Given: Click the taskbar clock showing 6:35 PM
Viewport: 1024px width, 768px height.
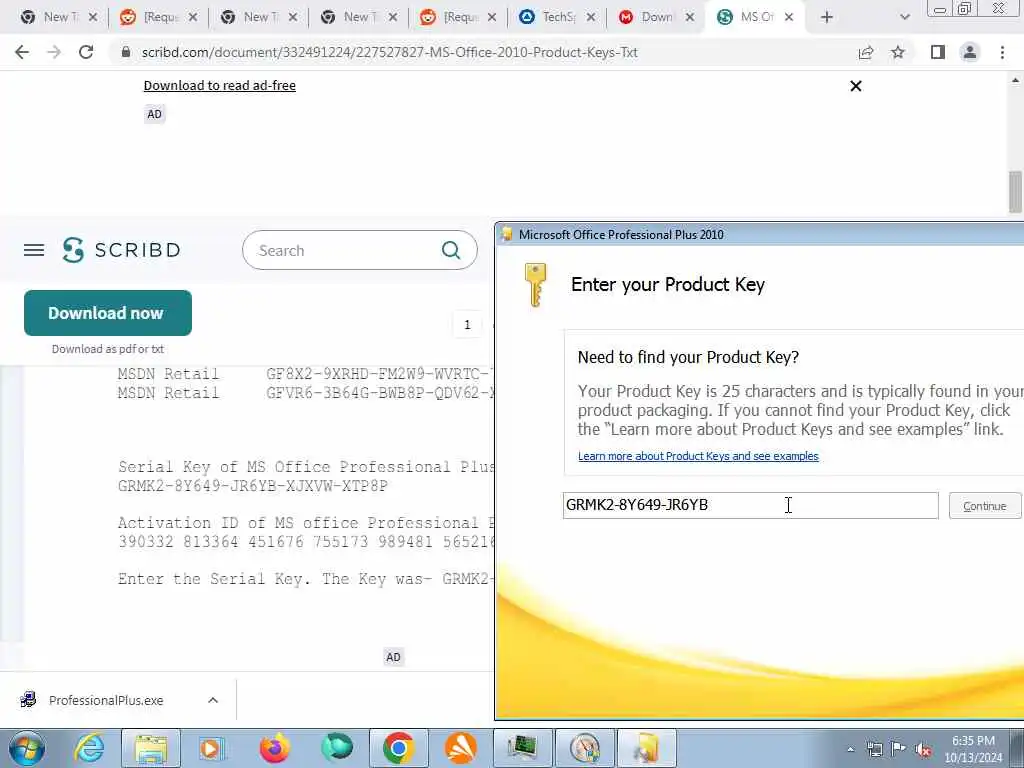Looking at the screenshot, I should [x=973, y=749].
